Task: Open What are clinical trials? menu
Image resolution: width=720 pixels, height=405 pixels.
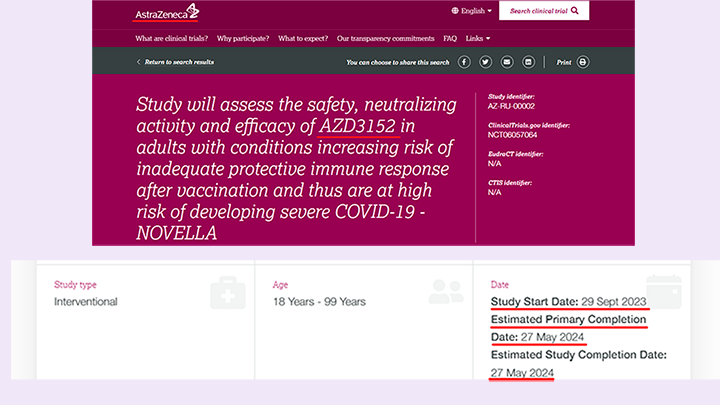Action: tap(171, 39)
